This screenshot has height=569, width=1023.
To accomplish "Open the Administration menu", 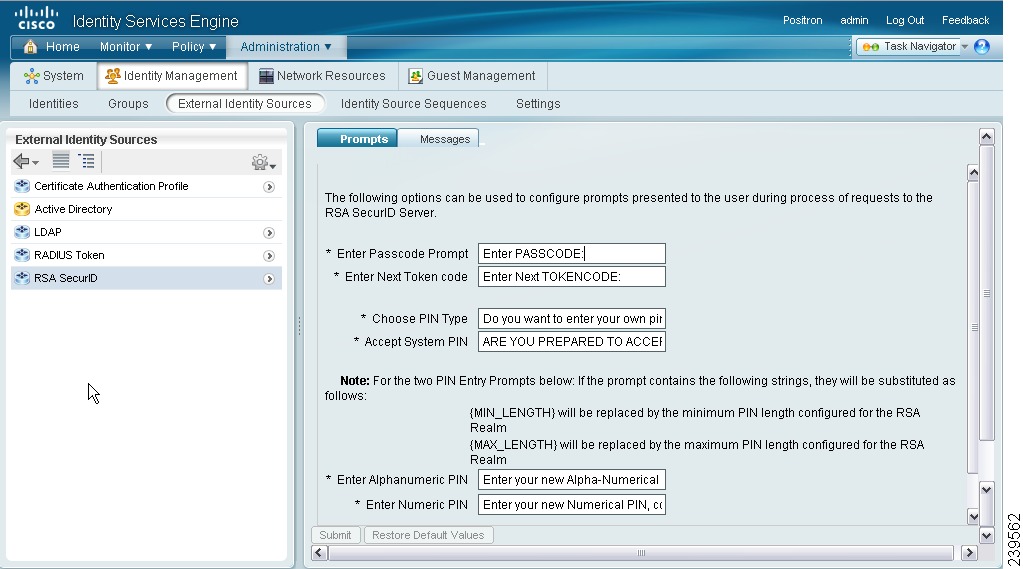I will (x=286, y=47).
